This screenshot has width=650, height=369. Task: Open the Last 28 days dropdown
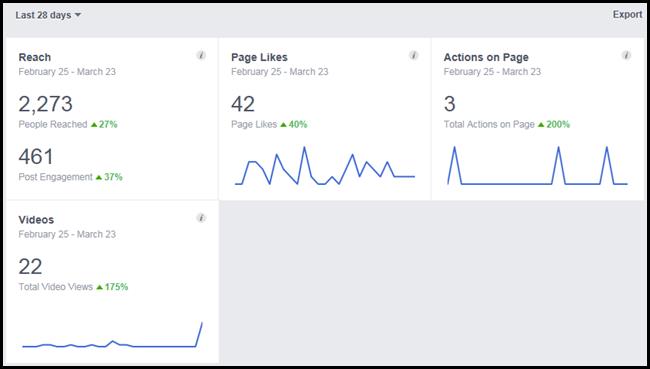(x=48, y=15)
